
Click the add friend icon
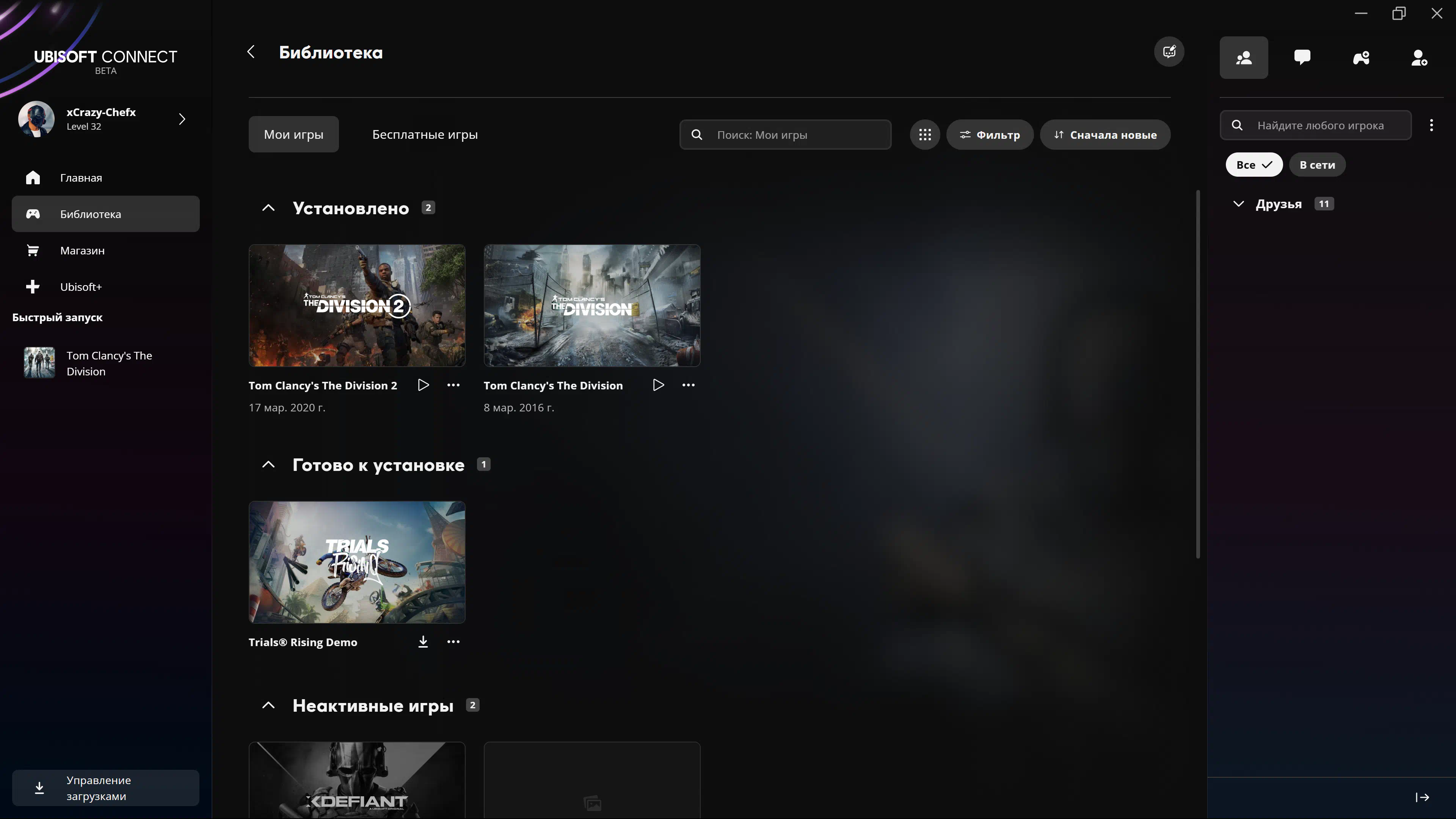coord(1419,57)
